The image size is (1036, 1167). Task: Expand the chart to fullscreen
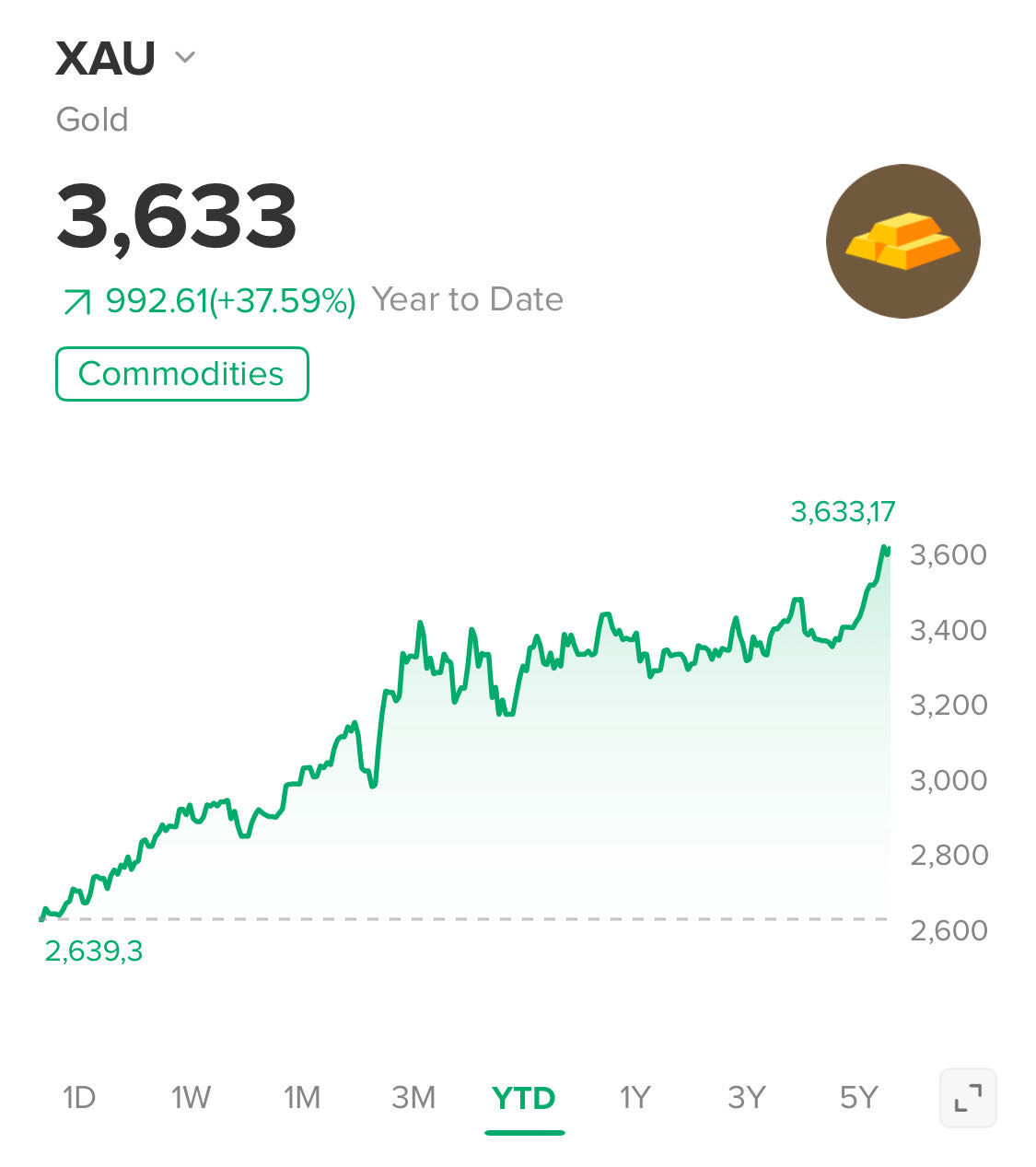(968, 1097)
